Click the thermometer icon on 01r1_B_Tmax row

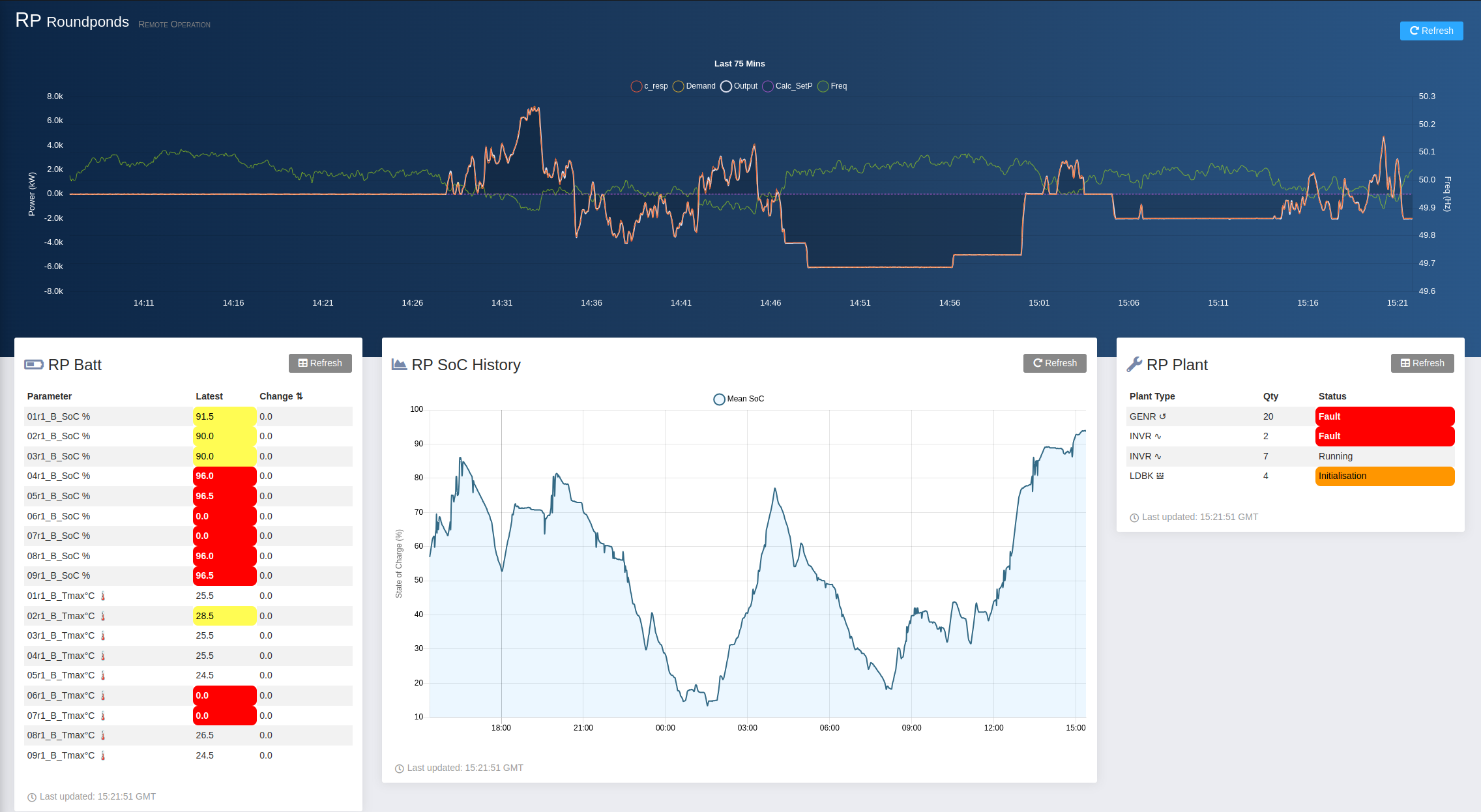coord(103,596)
